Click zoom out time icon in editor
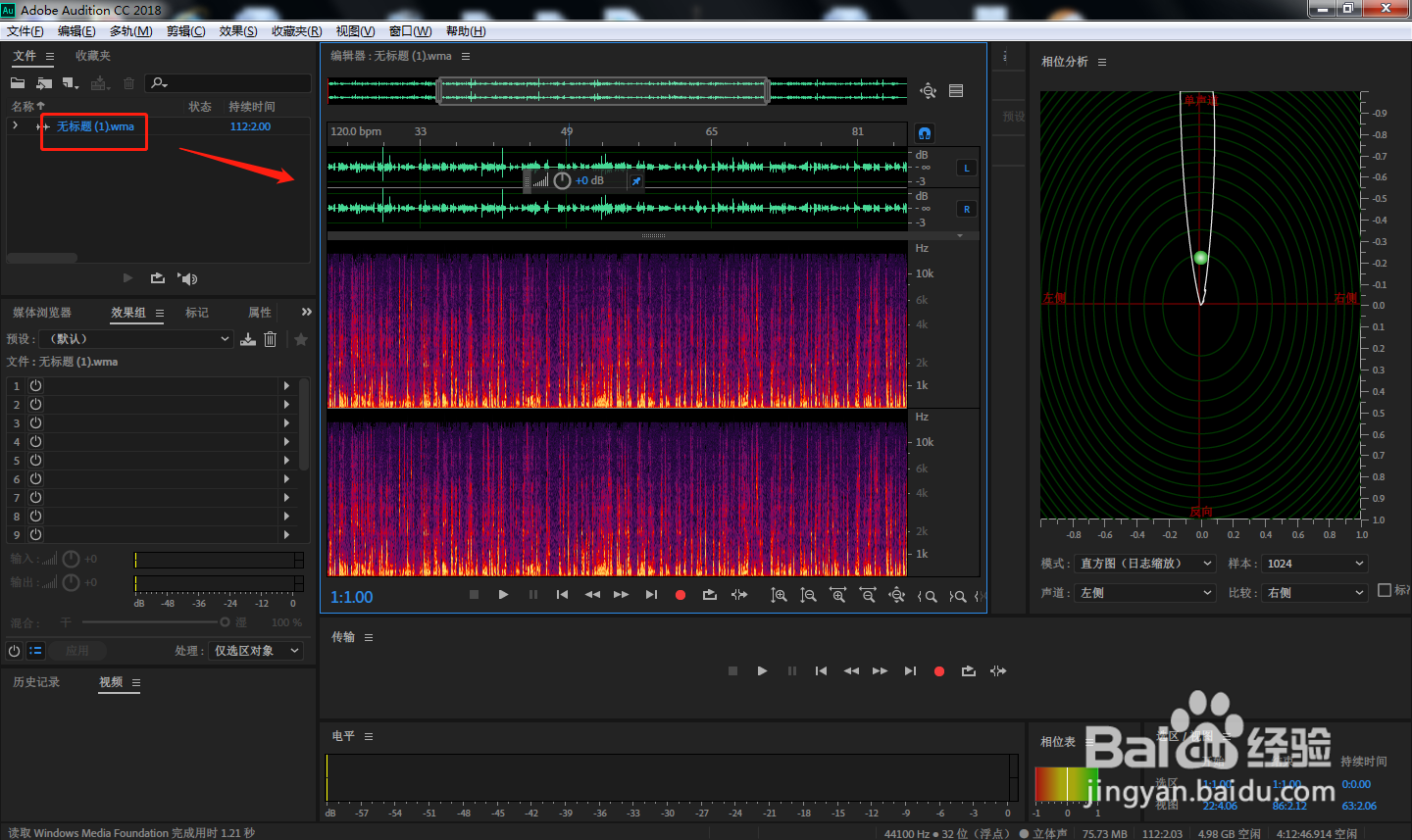This screenshot has height=840, width=1412. (868, 595)
